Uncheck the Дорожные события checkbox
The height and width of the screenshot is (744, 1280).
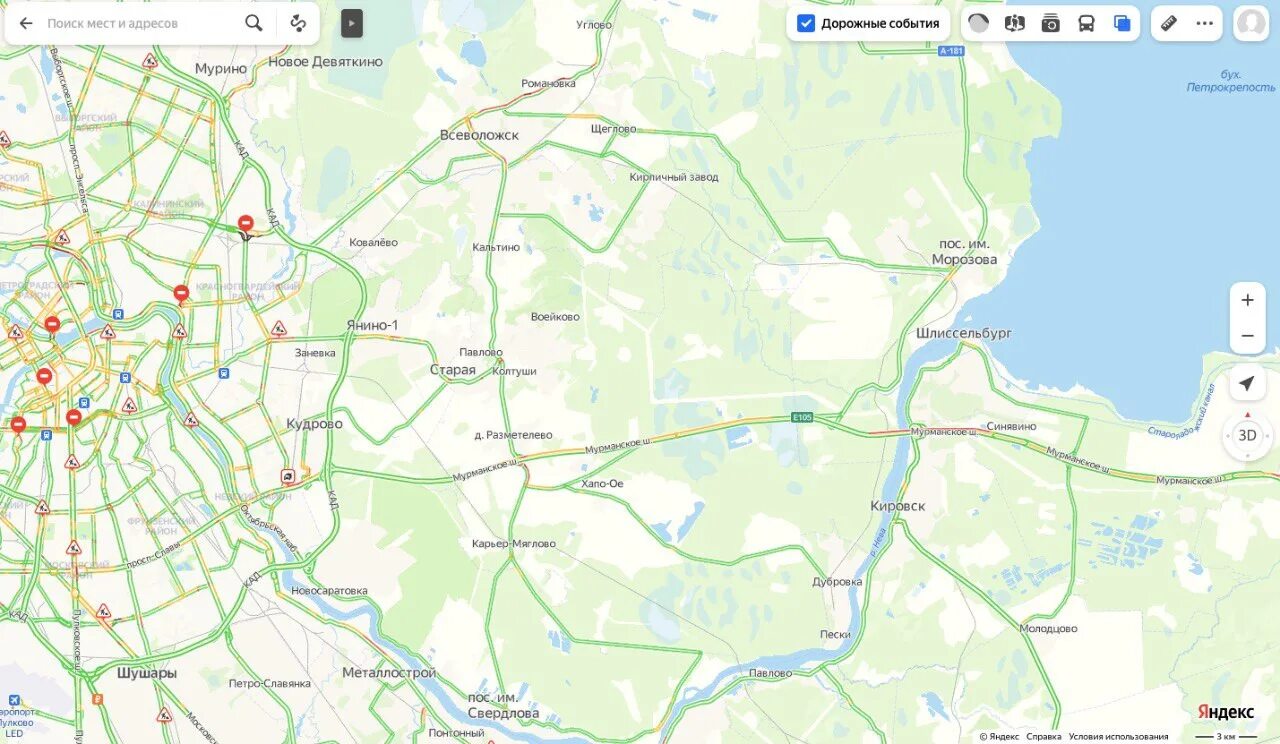point(806,23)
